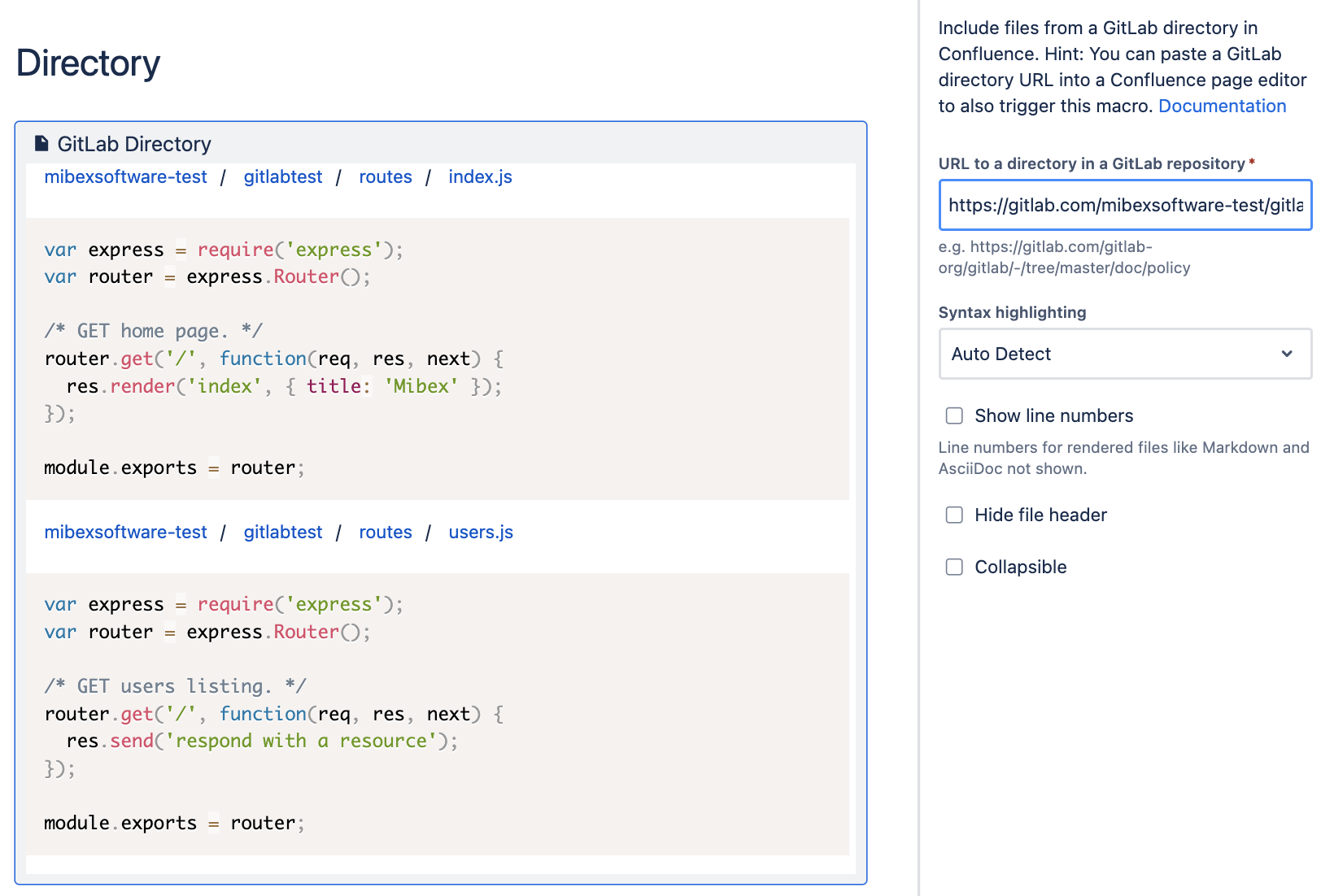Open the index.js file link
The height and width of the screenshot is (896, 1321).
pyautogui.click(x=480, y=177)
